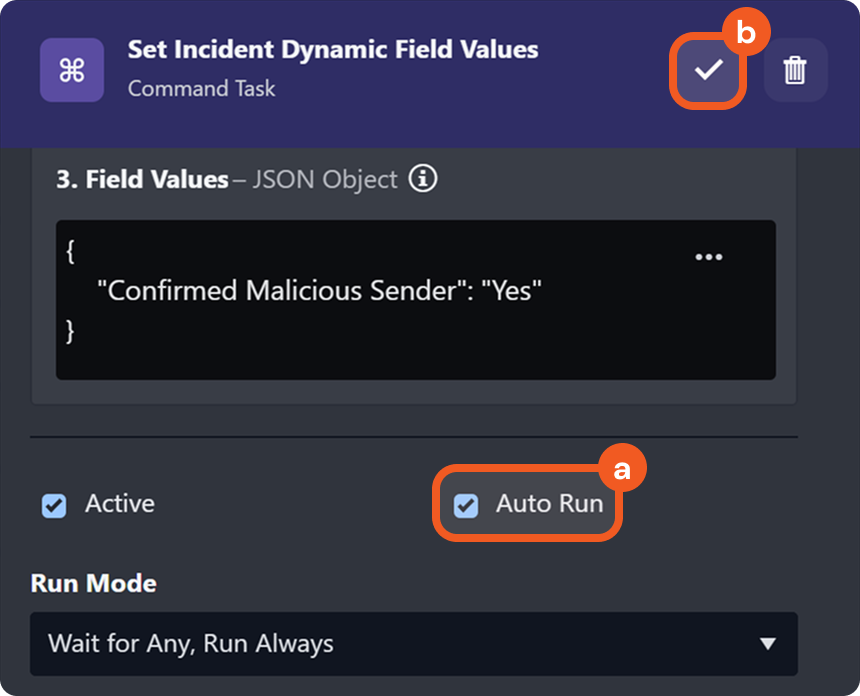860x696 pixels.
Task: Click the "Run Mode" section label
Action: (94, 583)
